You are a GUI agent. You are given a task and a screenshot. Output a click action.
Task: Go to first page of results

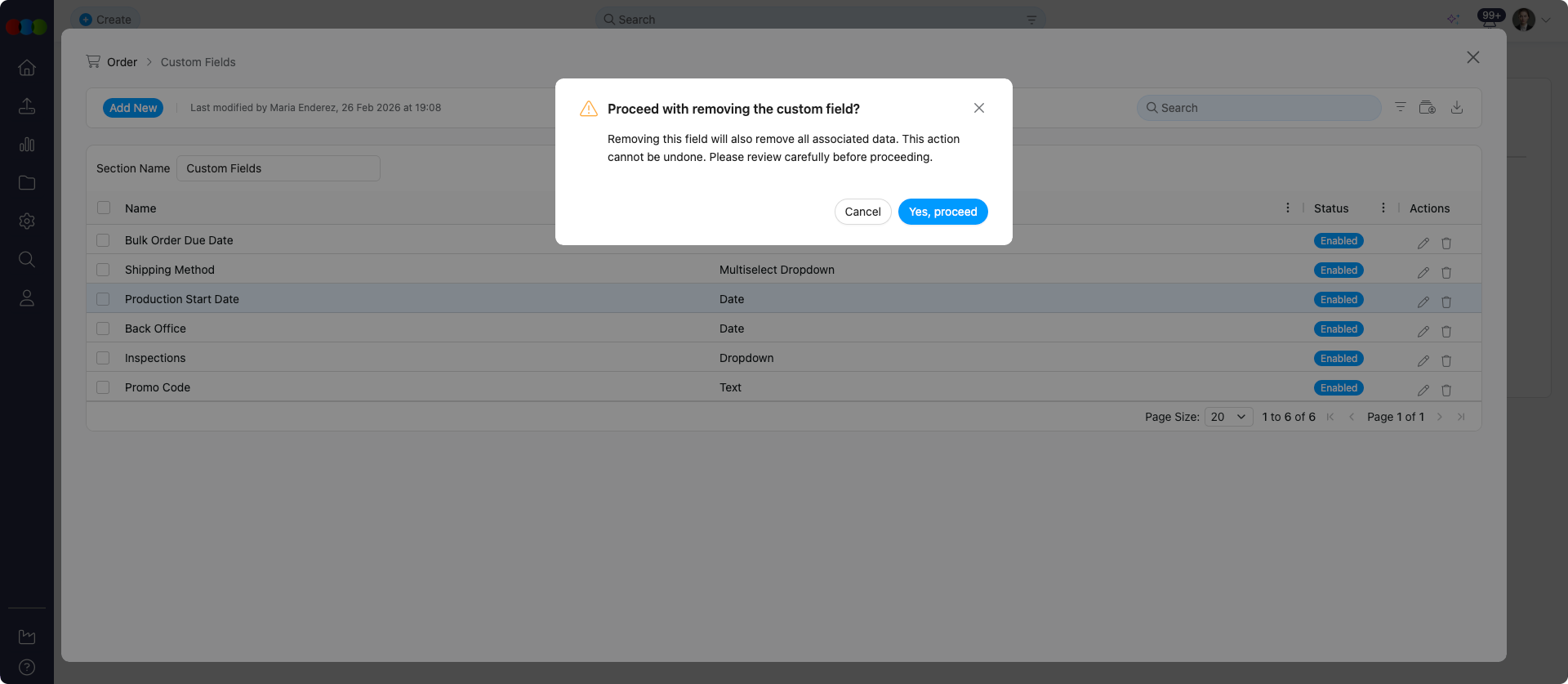coord(1330,417)
